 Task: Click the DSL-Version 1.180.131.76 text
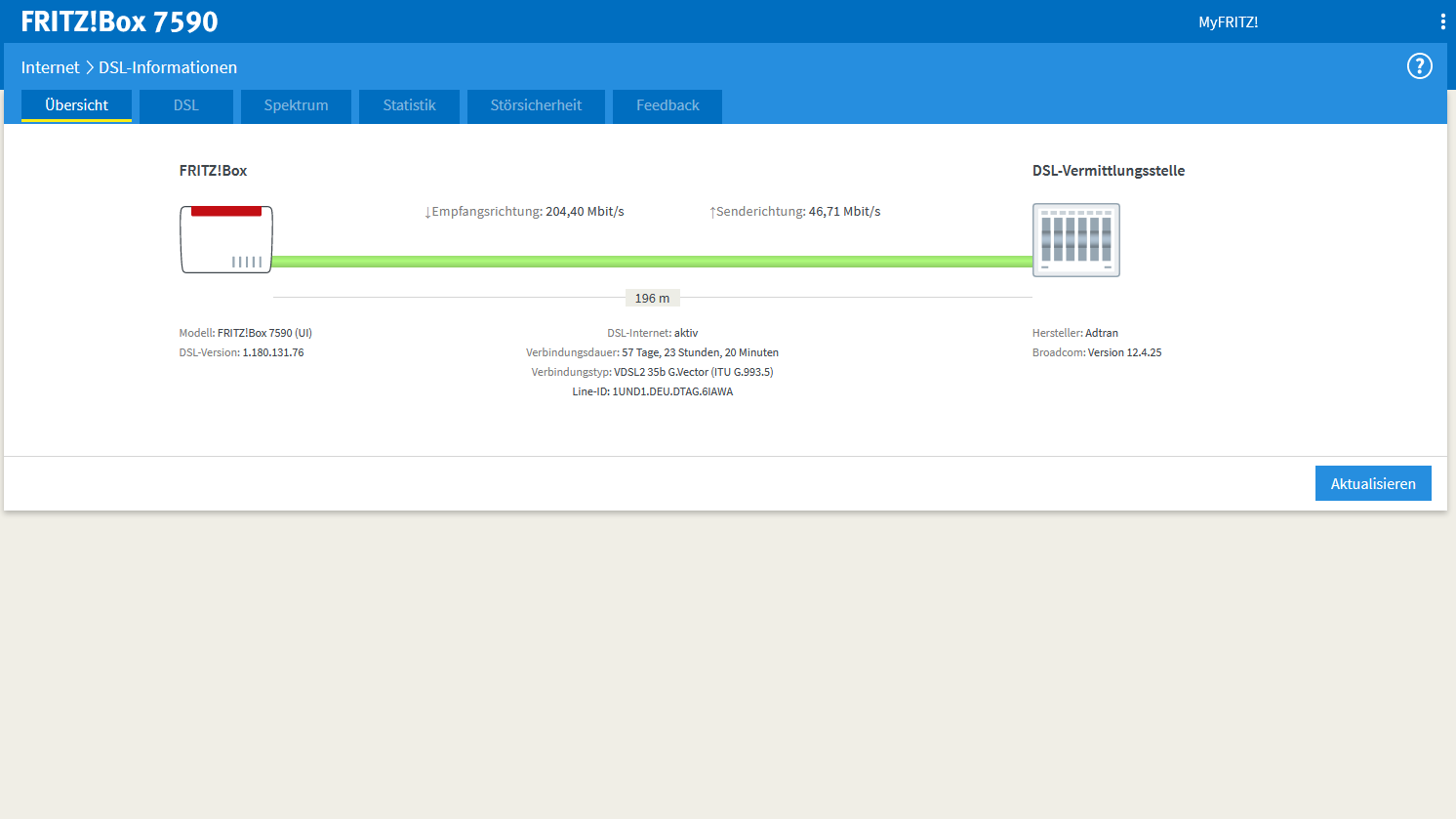click(241, 352)
